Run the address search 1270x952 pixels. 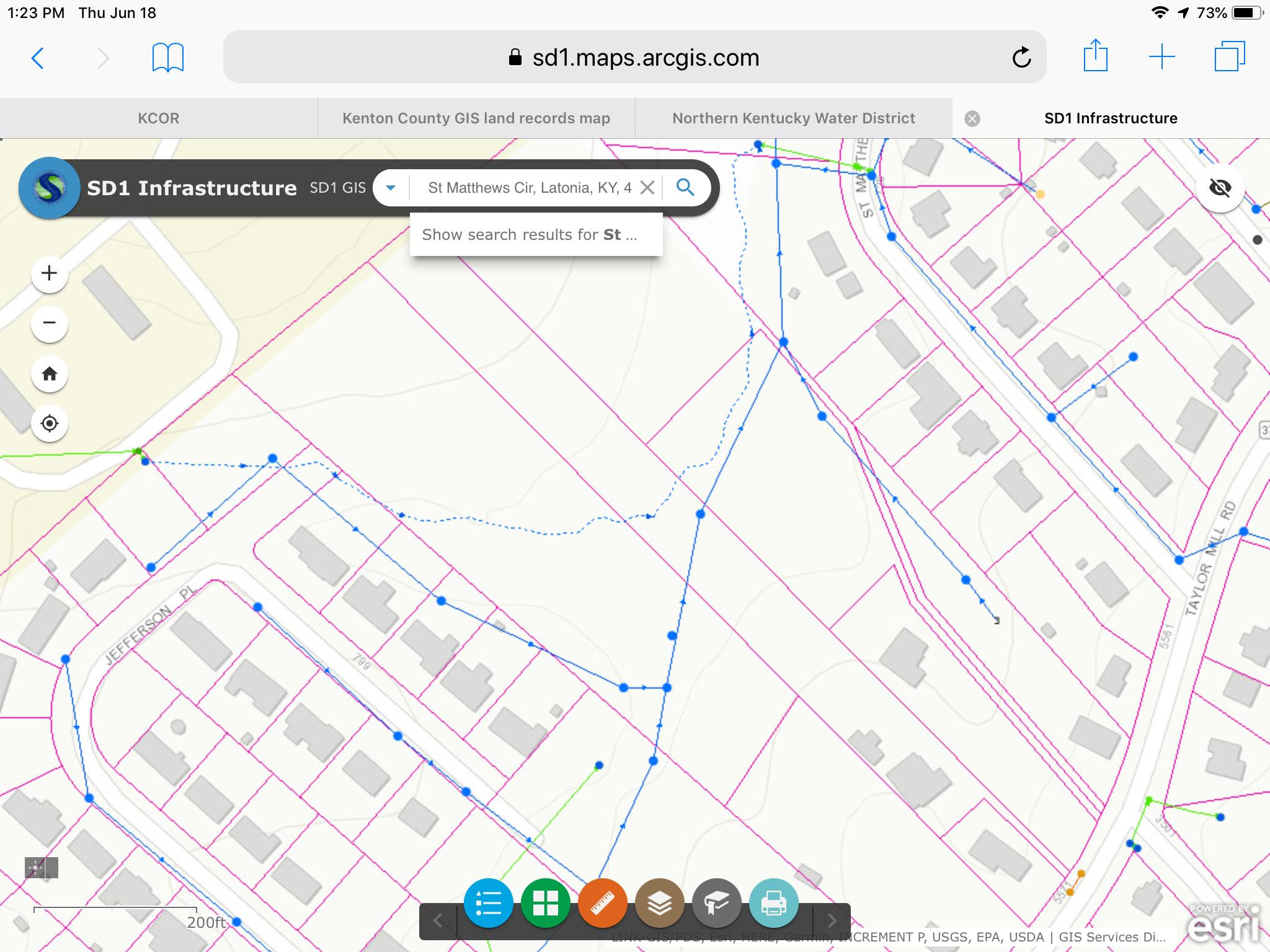click(x=685, y=187)
